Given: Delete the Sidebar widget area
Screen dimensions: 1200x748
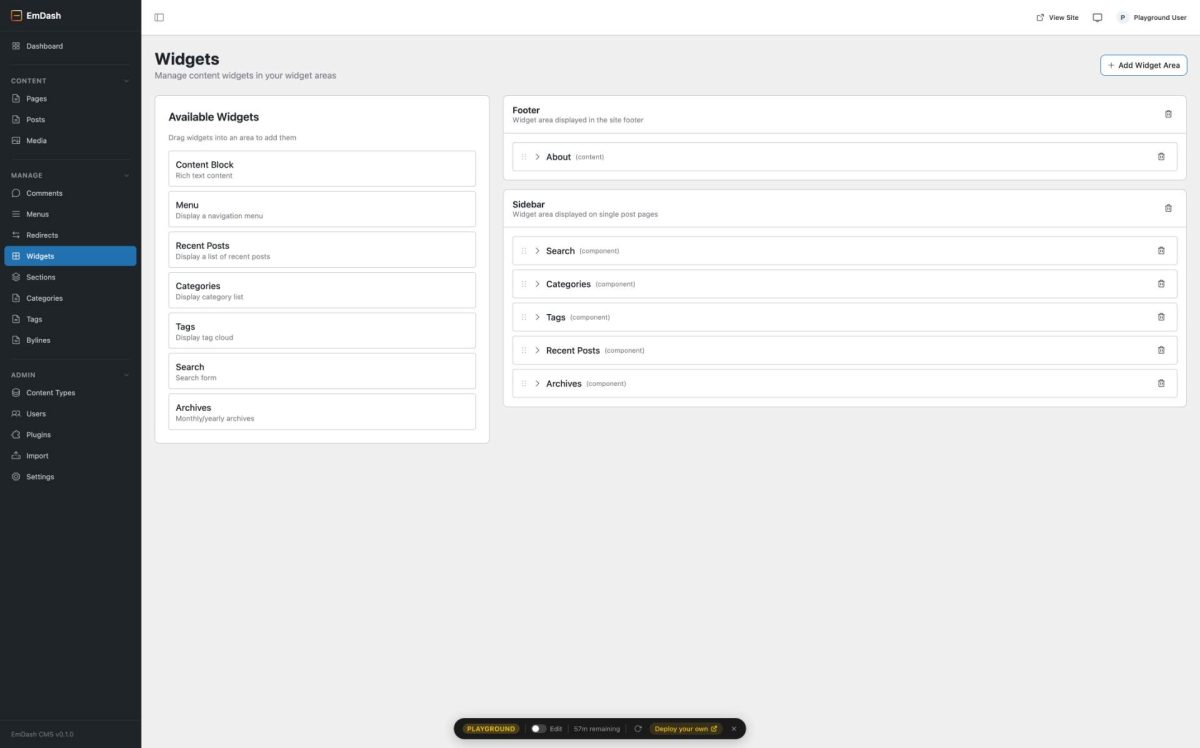Looking at the screenshot, I should (x=1168, y=208).
